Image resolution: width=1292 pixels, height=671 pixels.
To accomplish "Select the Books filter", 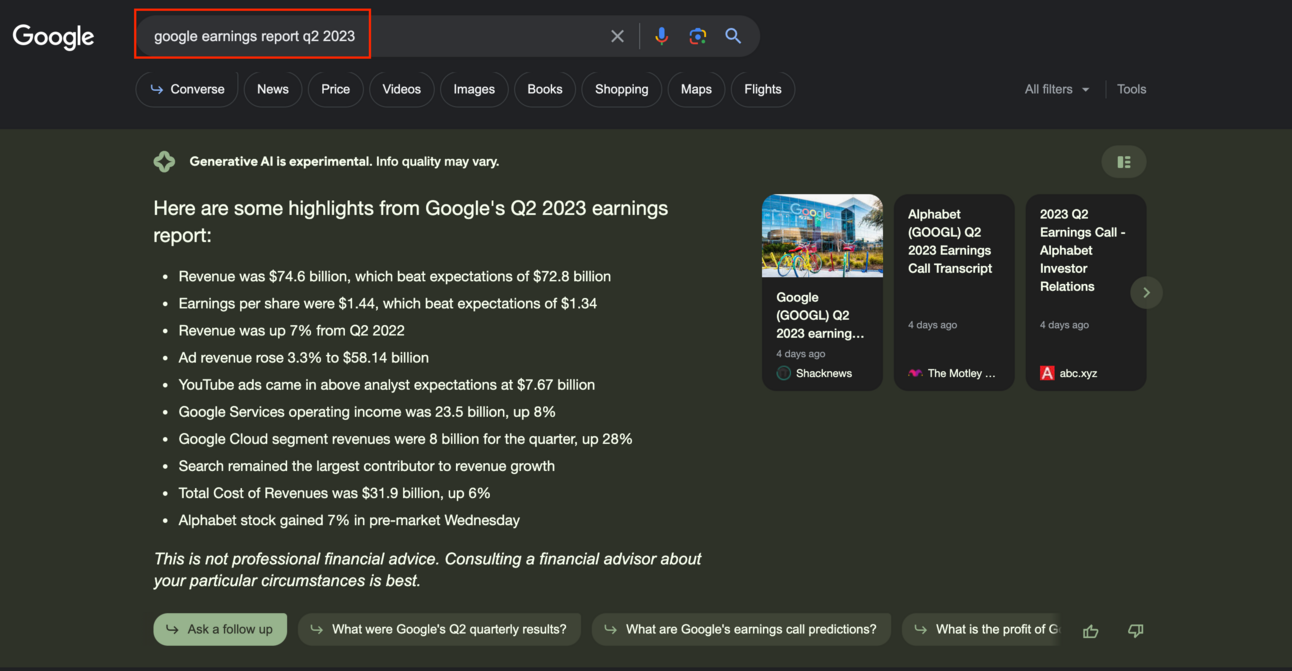I will (x=544, y=89).
